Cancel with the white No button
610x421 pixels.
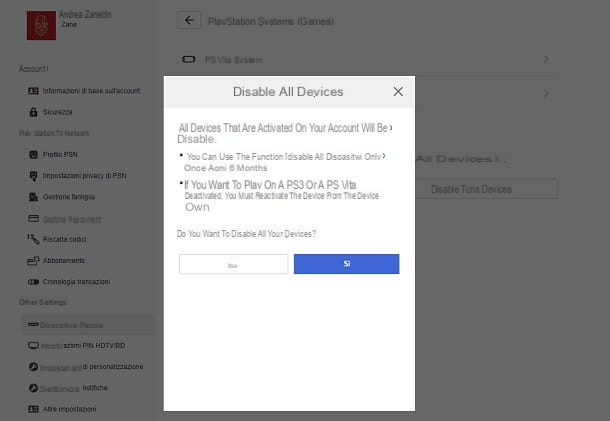point(233,264)
